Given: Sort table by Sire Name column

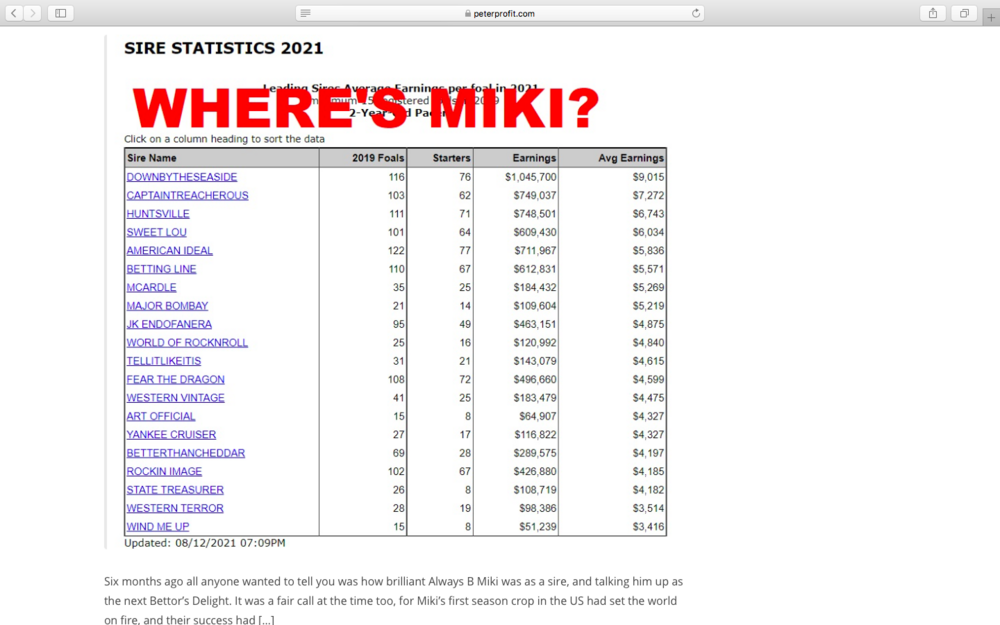Looking at the screenshot, I should pyautogui.click(x=152, y=158).
